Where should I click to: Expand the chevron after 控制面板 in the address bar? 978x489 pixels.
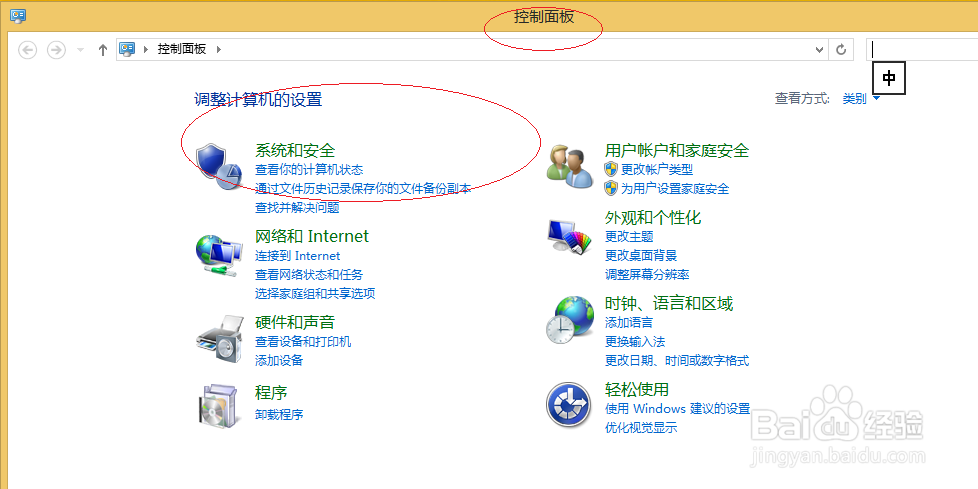[x=219, y=49]
